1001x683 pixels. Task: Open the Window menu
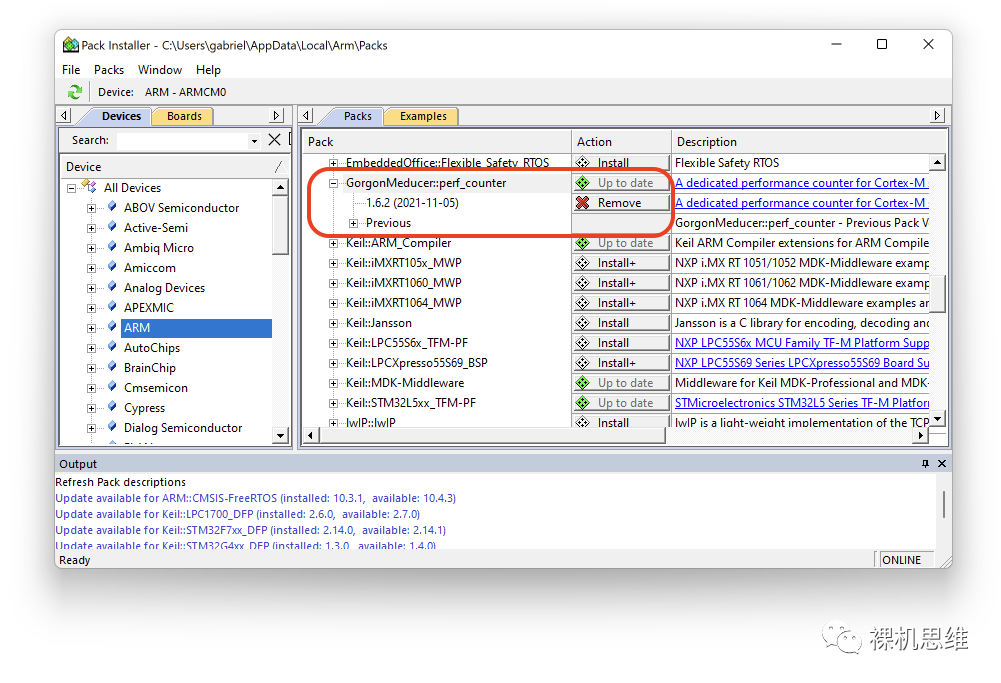[x=160, y=70]
